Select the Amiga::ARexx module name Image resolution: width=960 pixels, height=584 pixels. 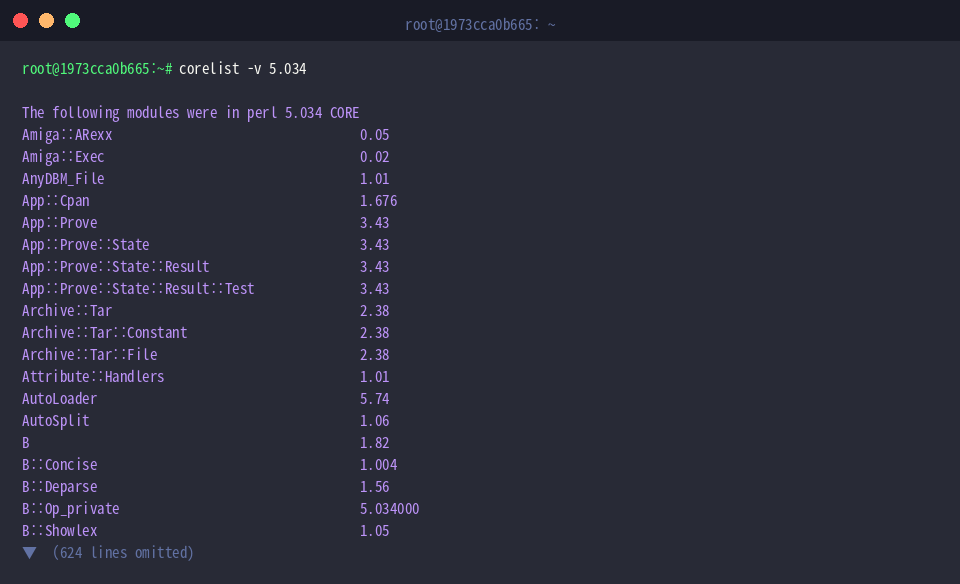point(67,135)
